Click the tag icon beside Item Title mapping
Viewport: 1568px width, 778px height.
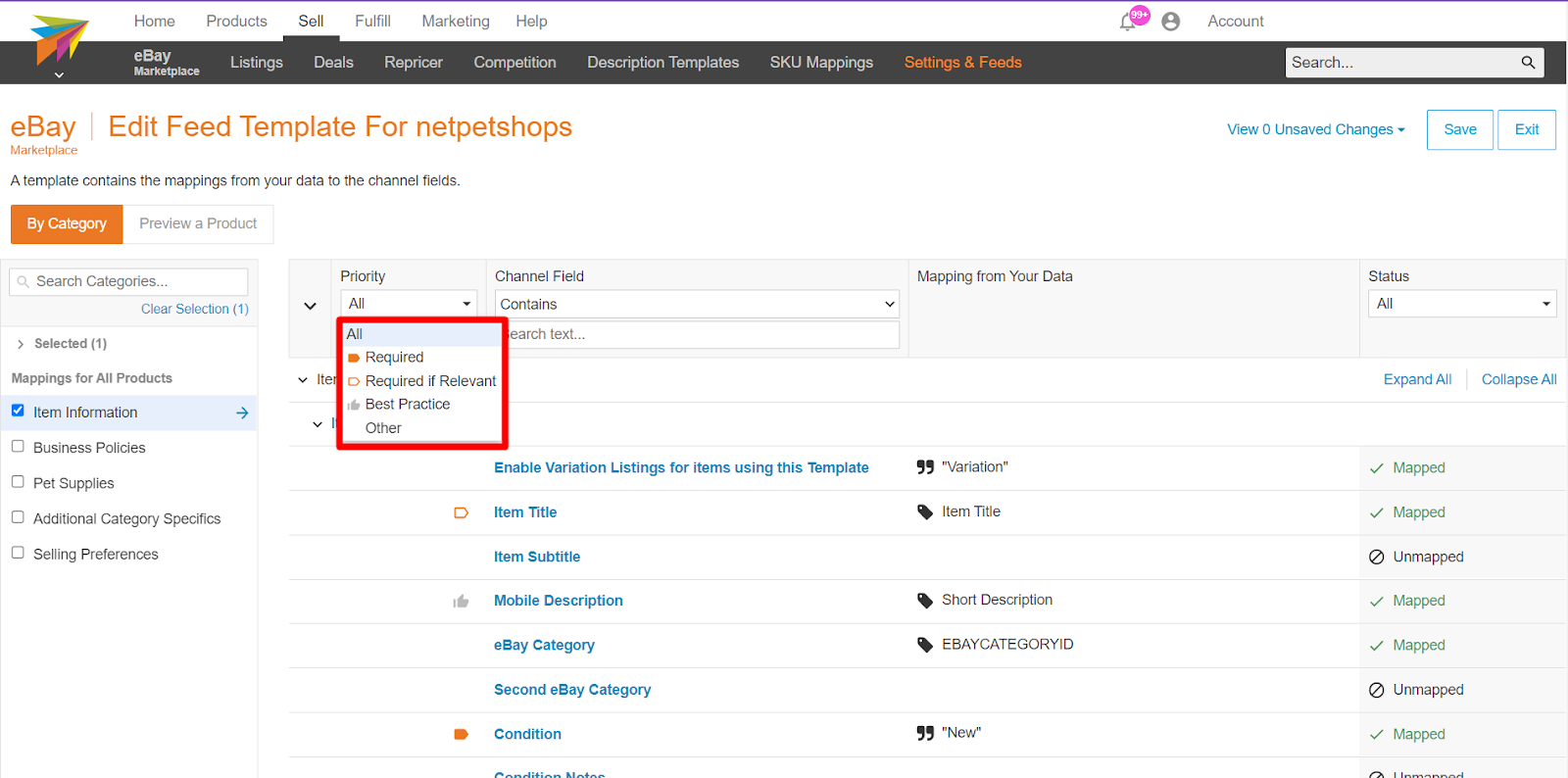(925, 511)
